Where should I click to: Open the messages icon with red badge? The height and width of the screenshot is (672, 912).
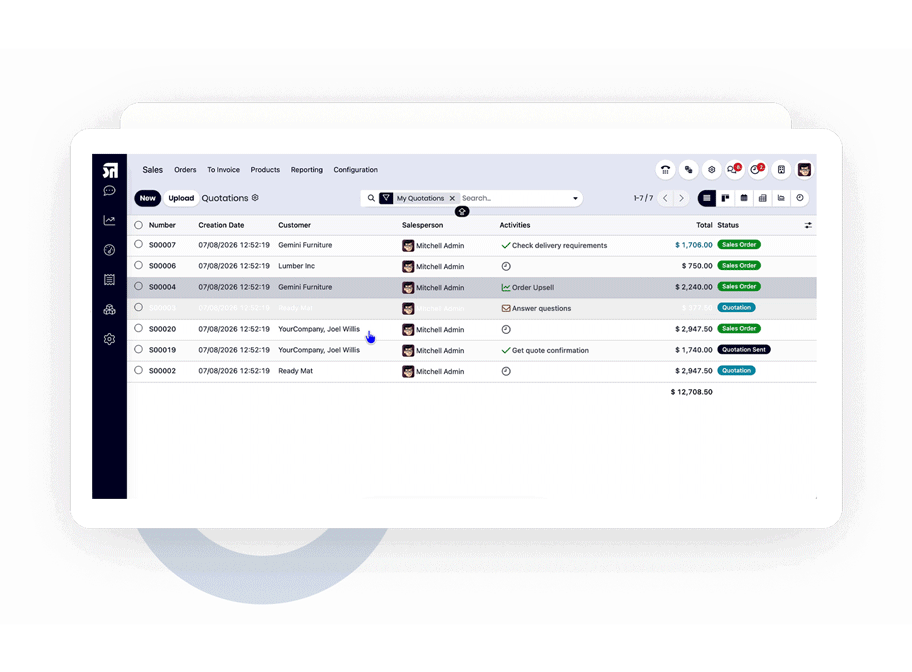(x=733, y=170)
